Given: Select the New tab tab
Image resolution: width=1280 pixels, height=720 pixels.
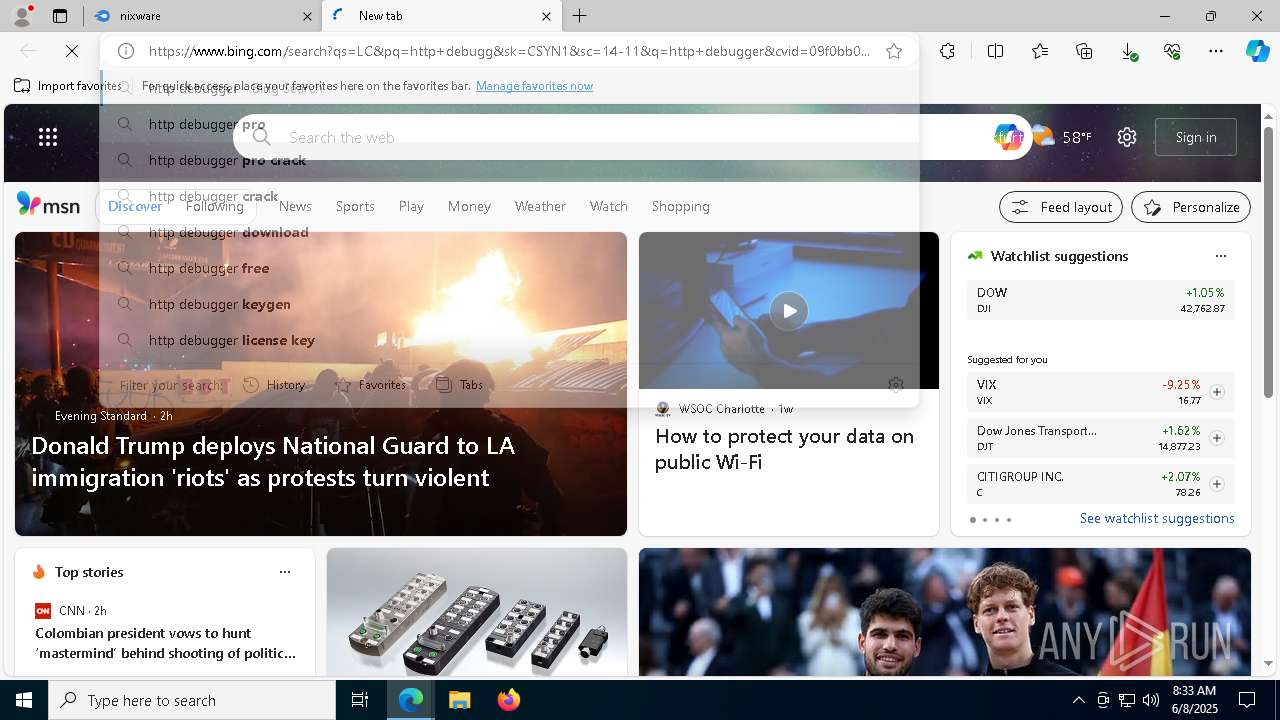Looking at the screenshot, I should pos(441,16).
